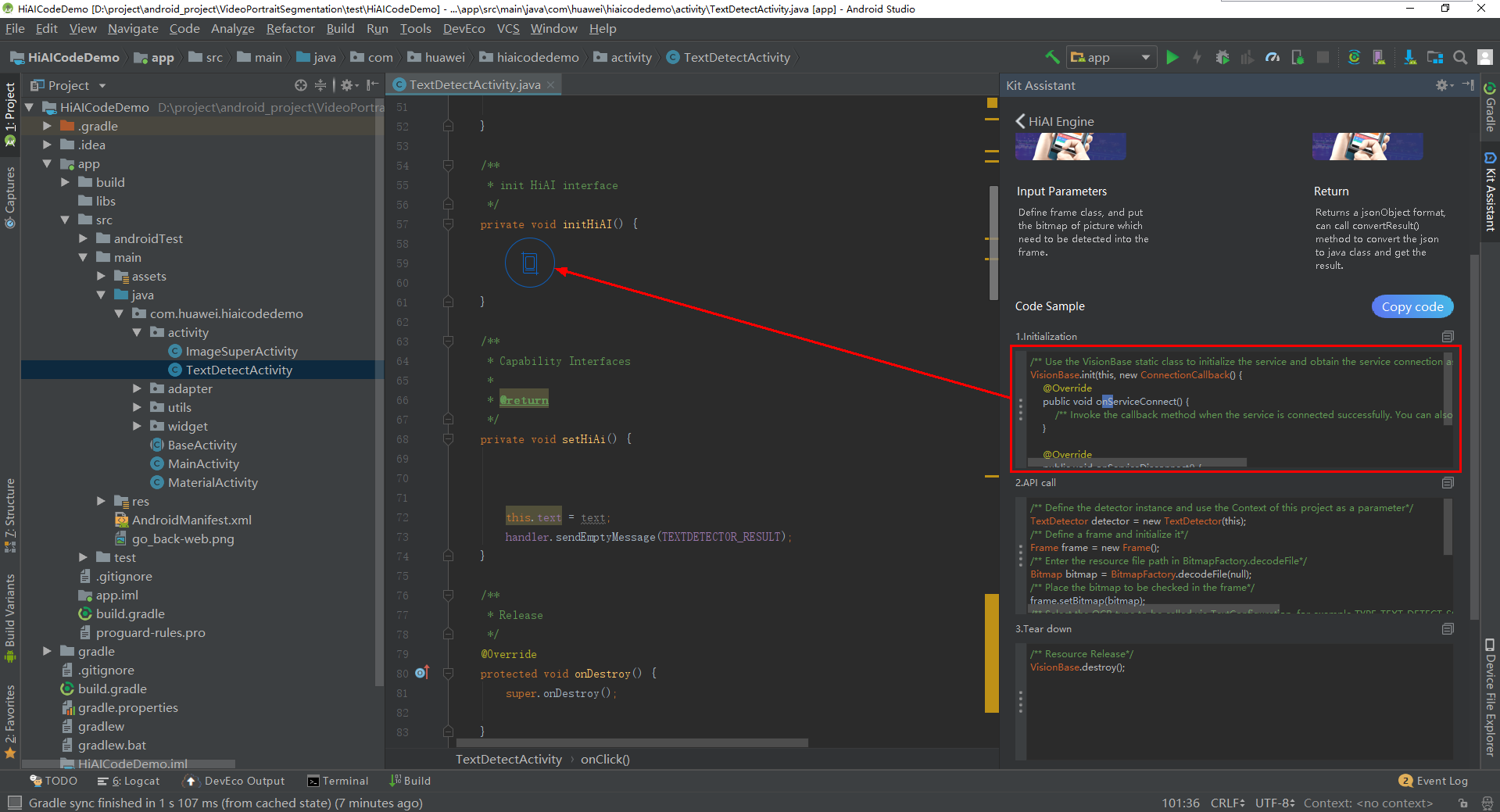Screen dimensions: 1500x812
Task: Open the Refactor menu
Action: 290,29
